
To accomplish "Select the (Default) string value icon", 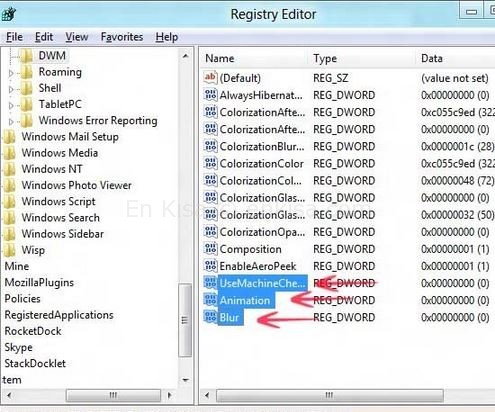I will 210,78.
